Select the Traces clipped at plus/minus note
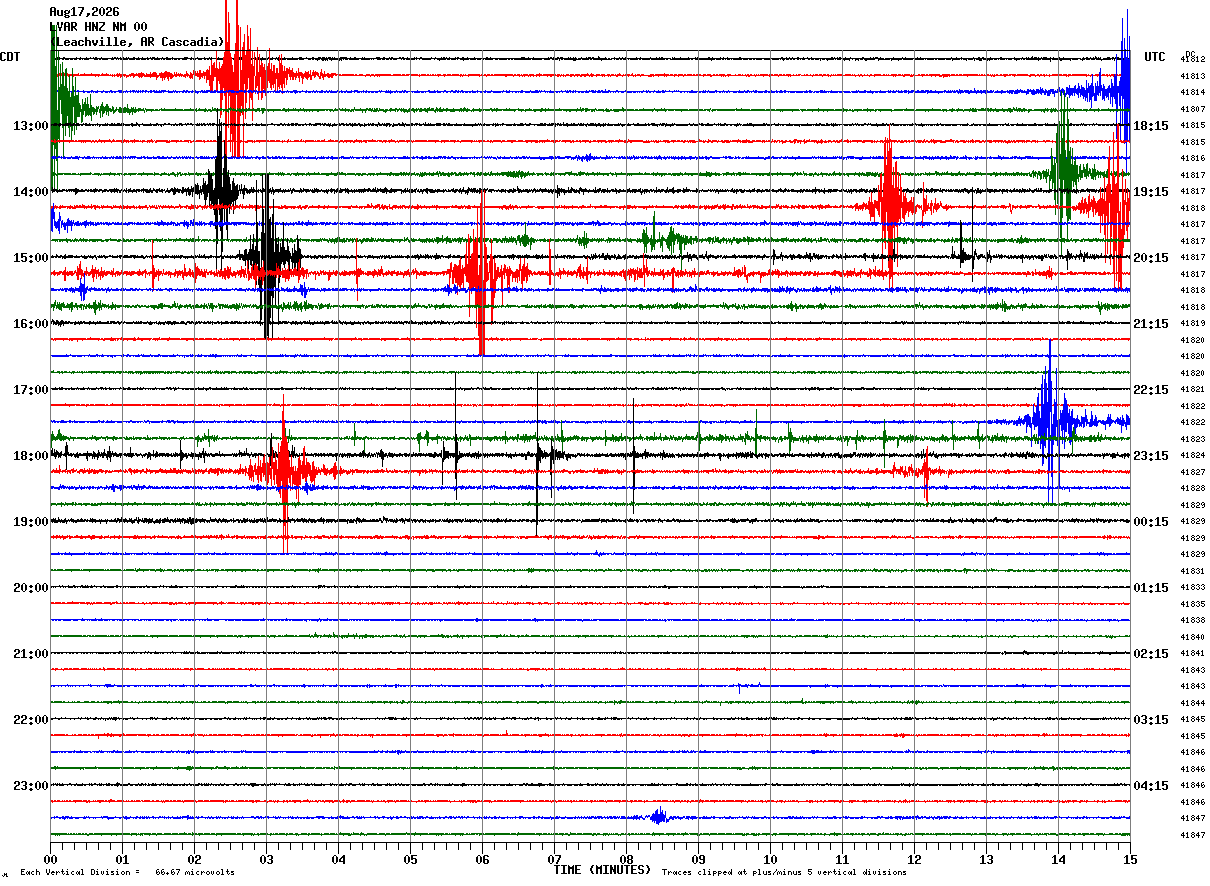The image size is (1210, 886). 784,873
